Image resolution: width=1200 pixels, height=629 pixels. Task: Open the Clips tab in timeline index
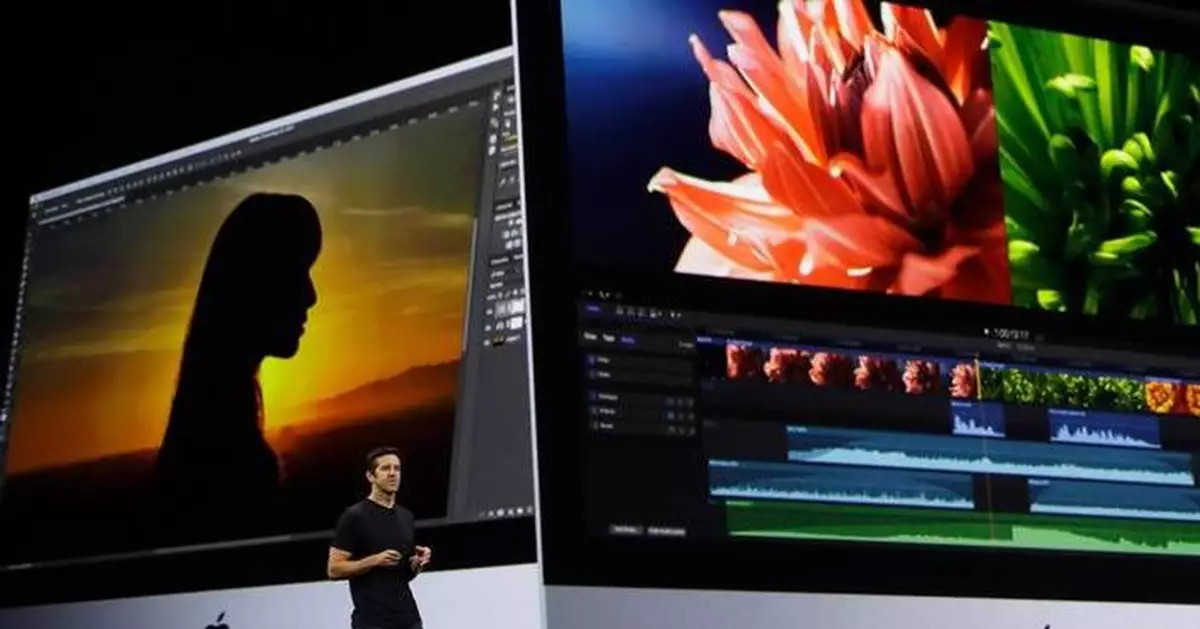(590, 337)
